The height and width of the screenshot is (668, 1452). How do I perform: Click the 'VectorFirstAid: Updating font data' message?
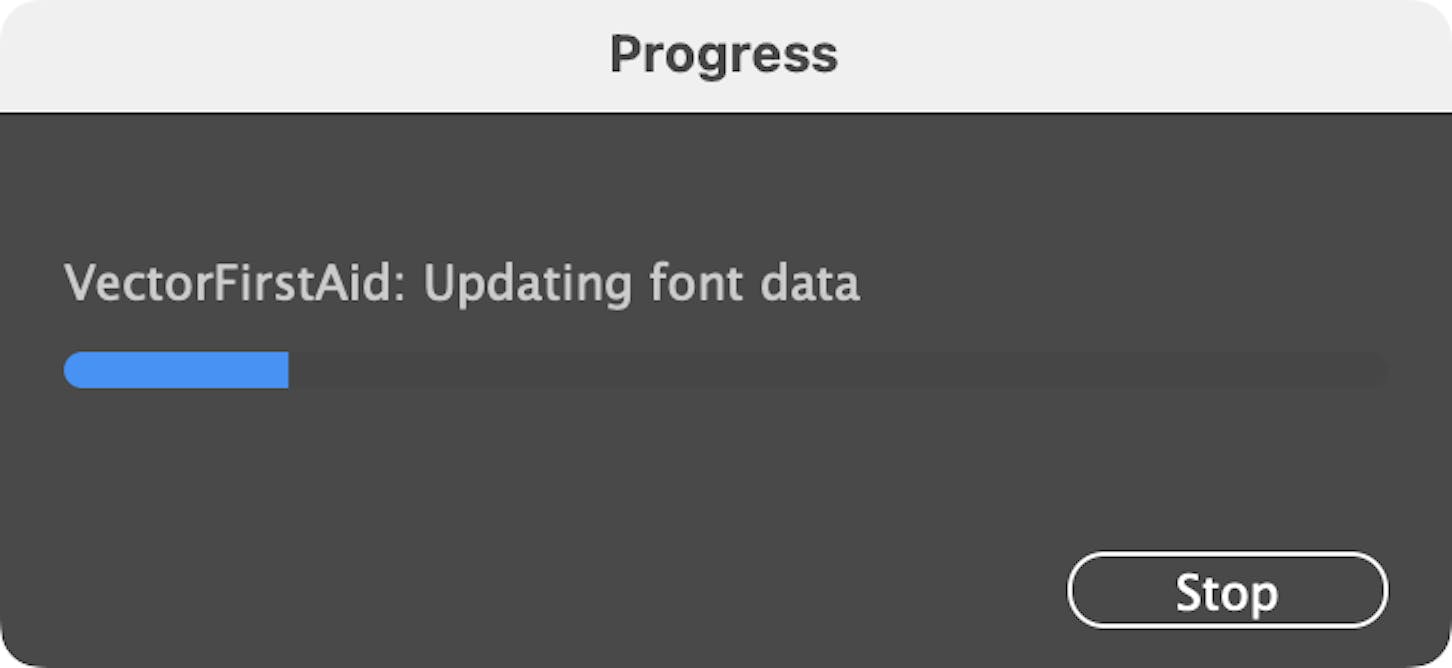tap(462, 283)
